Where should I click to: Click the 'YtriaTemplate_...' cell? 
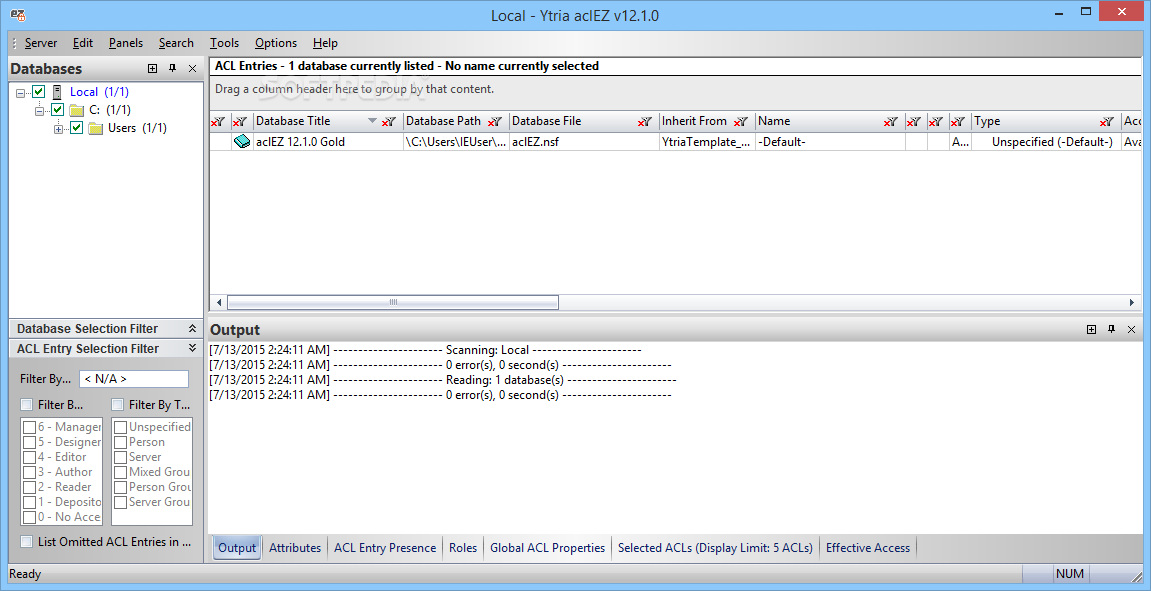coord(708,142)
